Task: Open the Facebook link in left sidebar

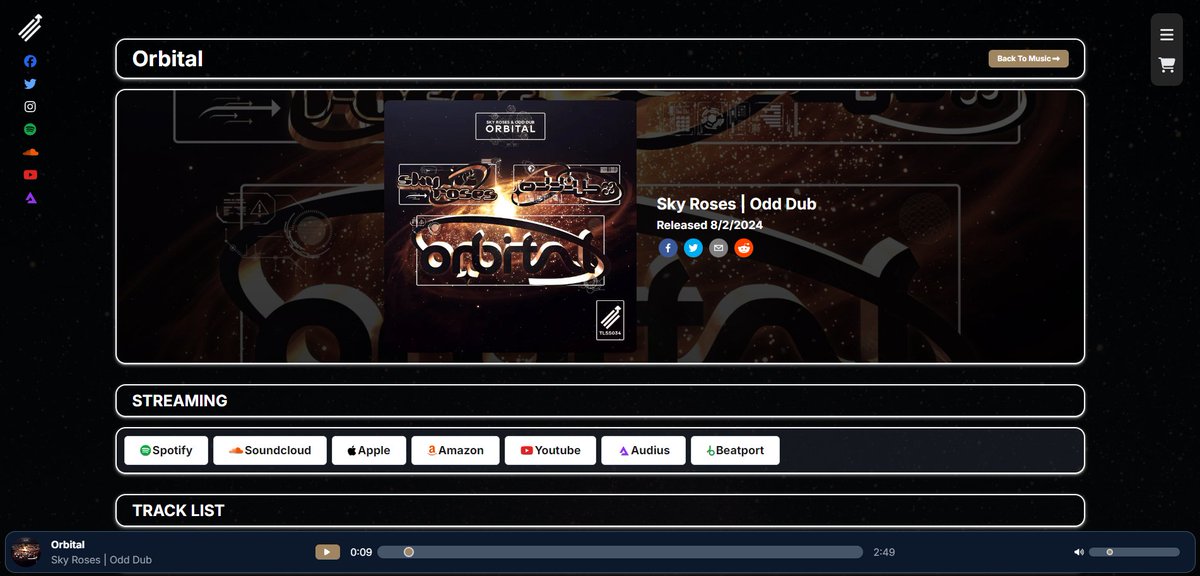Action: 30,61
